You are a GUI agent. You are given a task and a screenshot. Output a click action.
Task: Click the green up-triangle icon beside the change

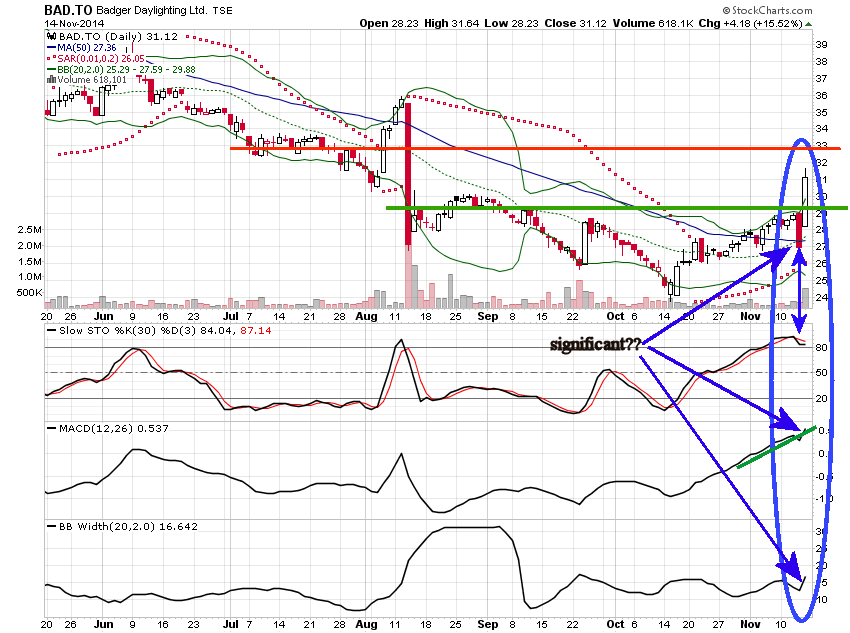click(809, 24)
